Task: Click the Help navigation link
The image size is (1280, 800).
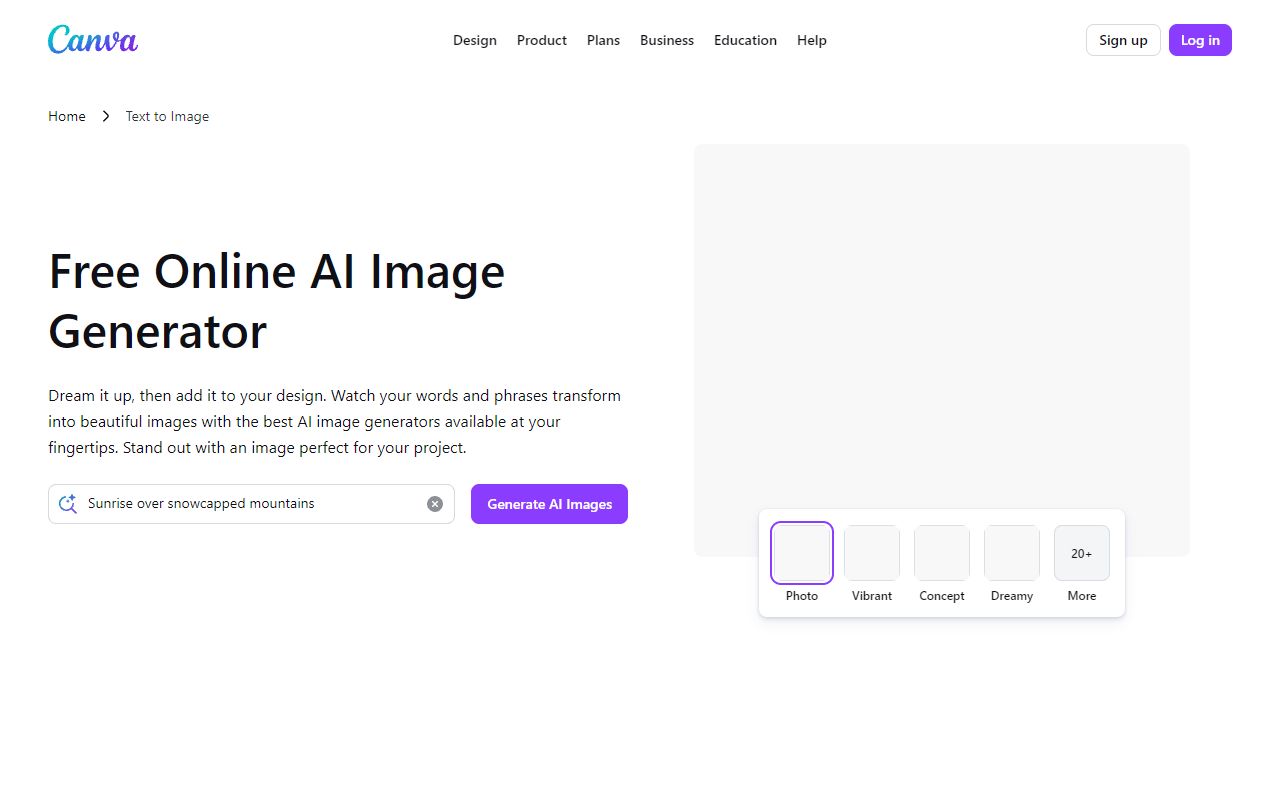Action: coord(811,40)
